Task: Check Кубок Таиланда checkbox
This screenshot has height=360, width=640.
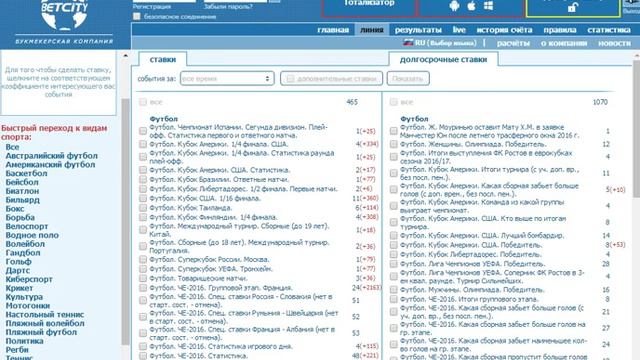Action: coord(143,208)
